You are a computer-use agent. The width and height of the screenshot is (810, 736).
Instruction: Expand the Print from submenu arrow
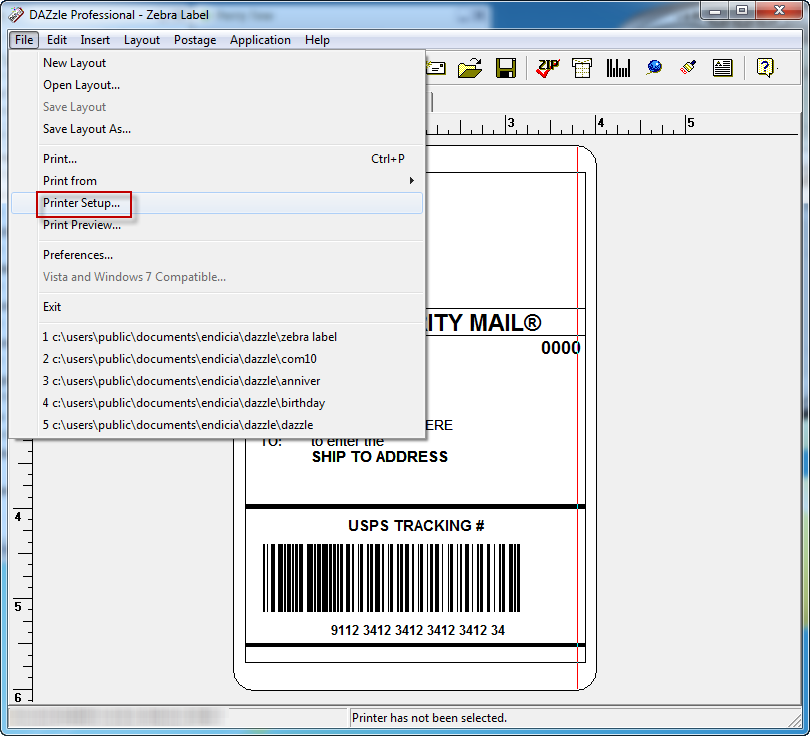(412, 181)
